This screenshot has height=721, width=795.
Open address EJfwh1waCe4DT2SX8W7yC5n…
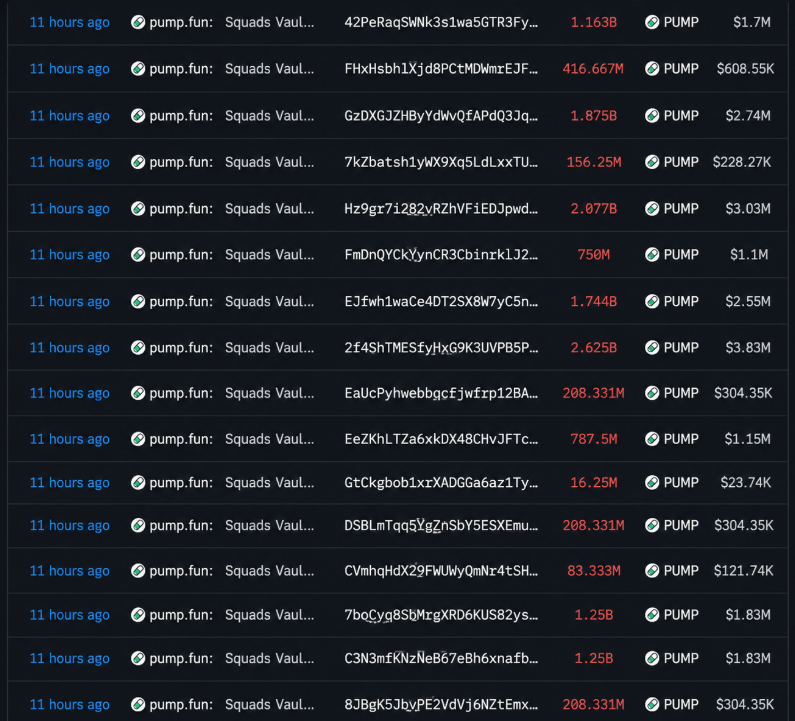point(441,302)
